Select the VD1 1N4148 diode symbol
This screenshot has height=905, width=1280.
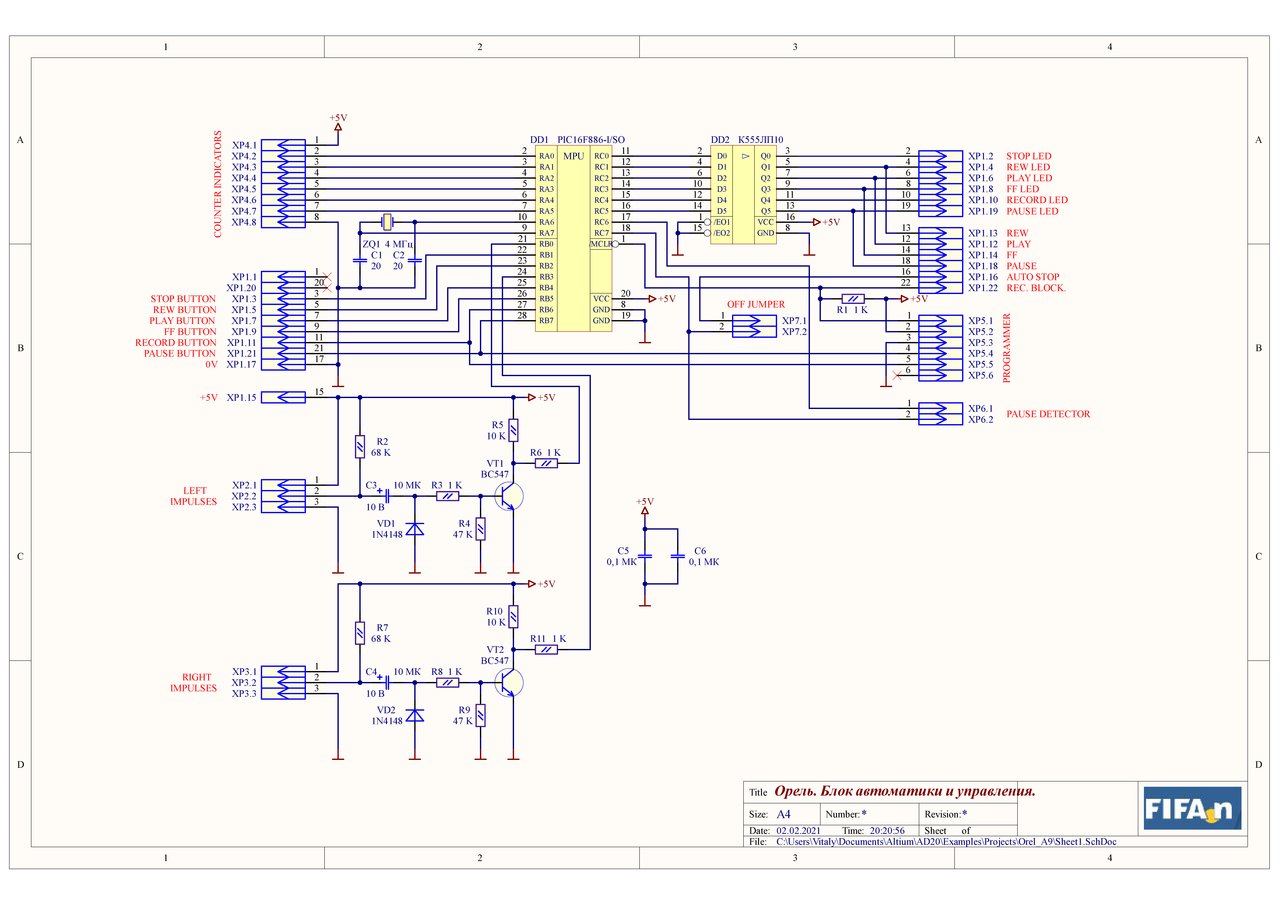click(x=415, y=527)
